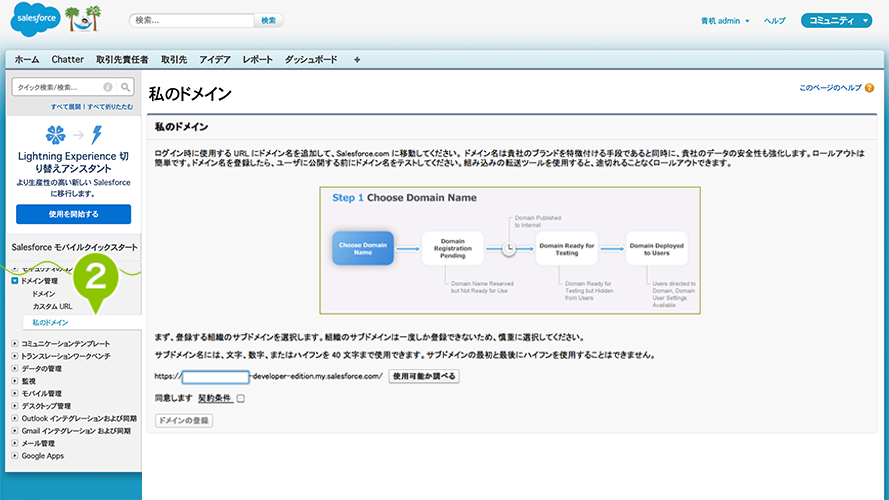Click the 検索 search button
The width and height of the screenshot is (889, 500).
[268, 20]
